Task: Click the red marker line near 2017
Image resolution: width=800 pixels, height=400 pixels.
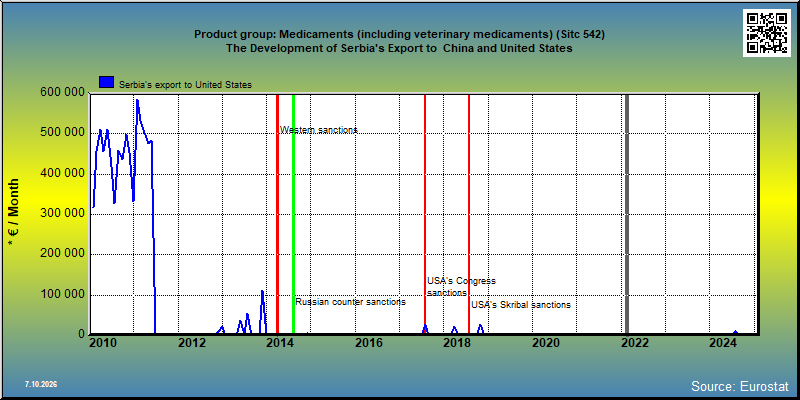Action: [x=424, y=214]
